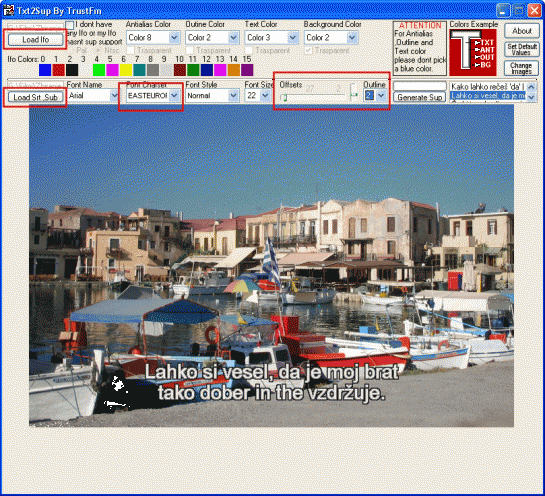Image resolution: width=545 pixels, height=496 pixels.
Task: Select the bright green Ifo color 4 swatch
Action: coord(99,70)
